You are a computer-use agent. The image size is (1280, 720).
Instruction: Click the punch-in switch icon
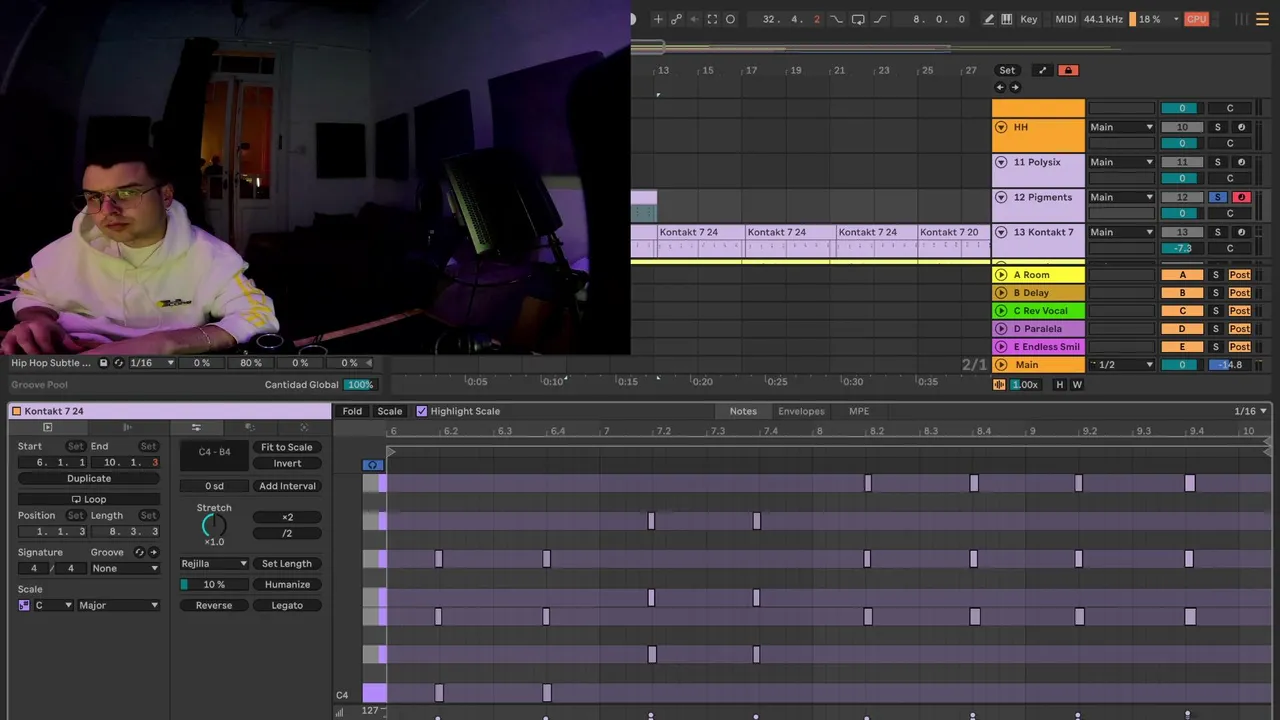pyautogui.click(x=836, y=19)
